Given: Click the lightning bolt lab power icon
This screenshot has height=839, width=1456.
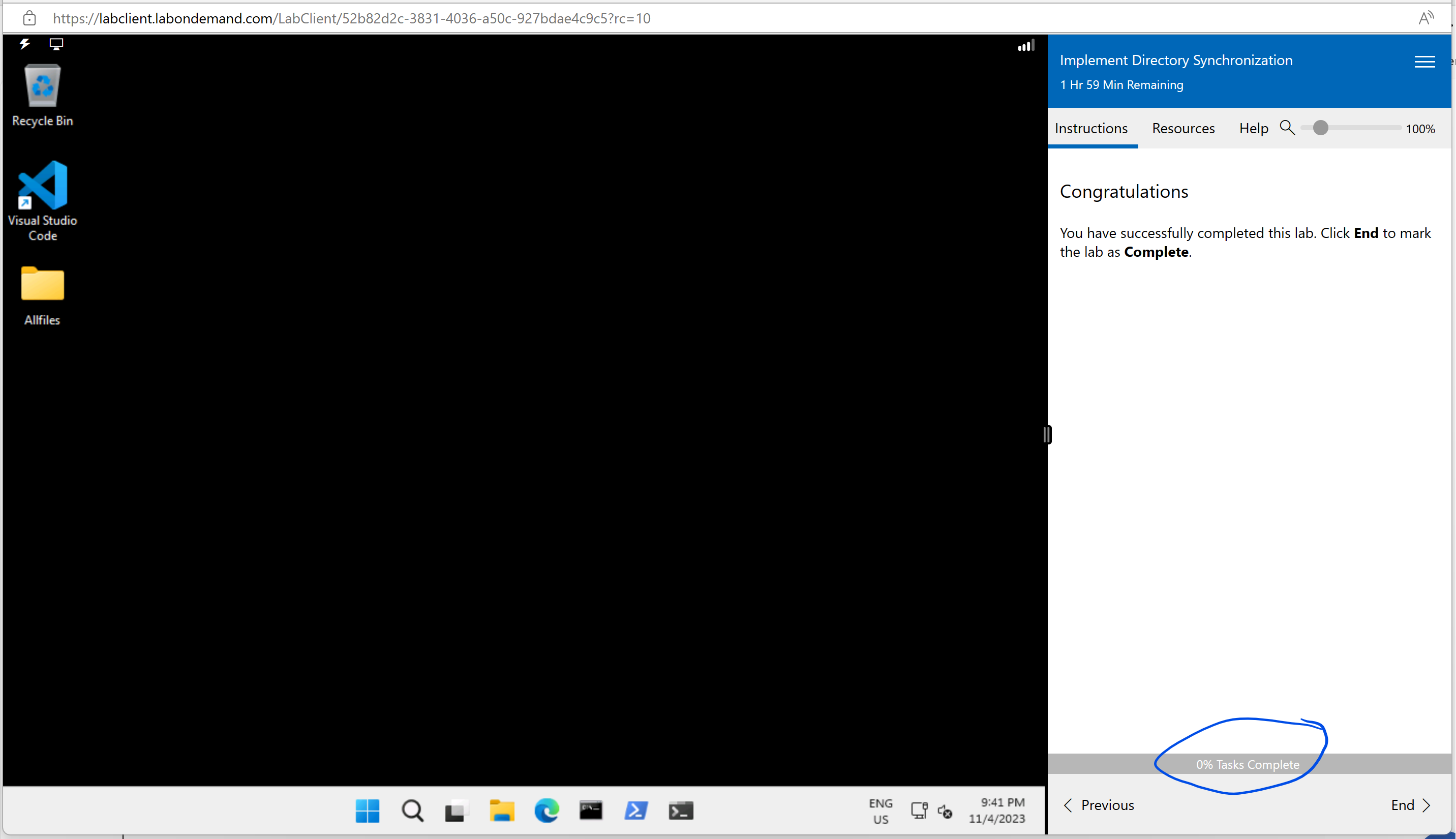Looking at the screenshot, I should tap(25, 43).
